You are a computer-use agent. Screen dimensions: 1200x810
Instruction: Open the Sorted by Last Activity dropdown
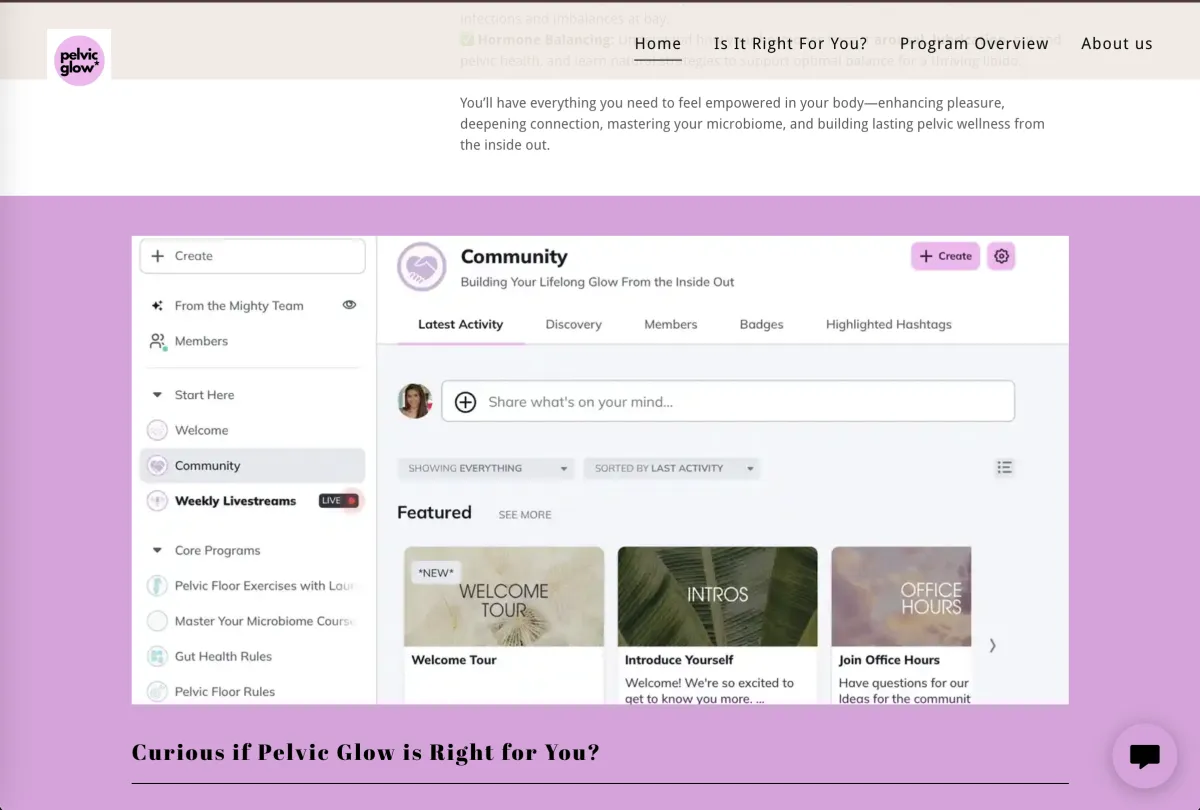[671, 468]
